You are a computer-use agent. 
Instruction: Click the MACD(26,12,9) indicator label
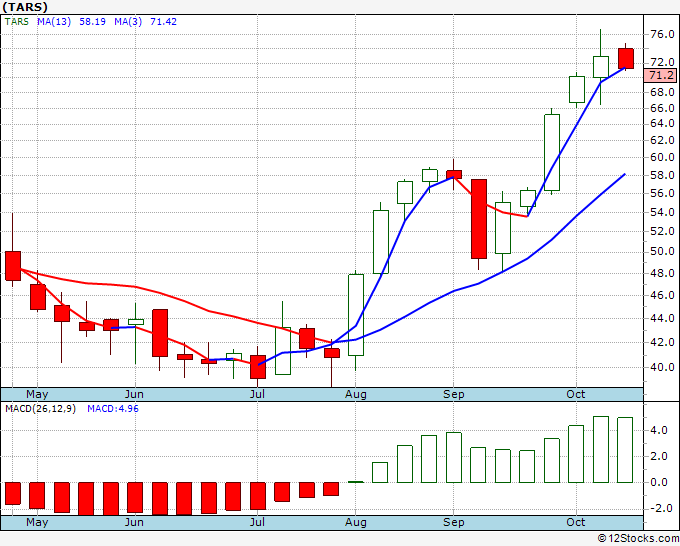click(x=40, y=409)
